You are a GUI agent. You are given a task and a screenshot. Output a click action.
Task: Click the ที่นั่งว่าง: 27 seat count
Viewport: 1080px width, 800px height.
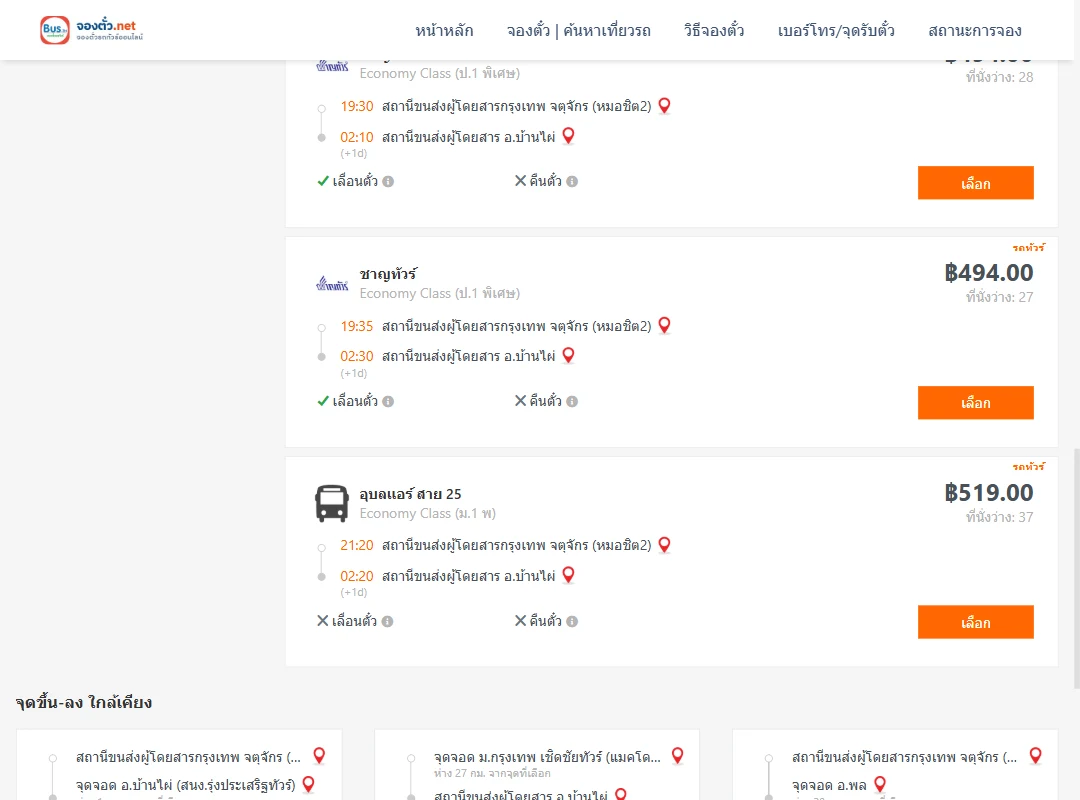999,297
